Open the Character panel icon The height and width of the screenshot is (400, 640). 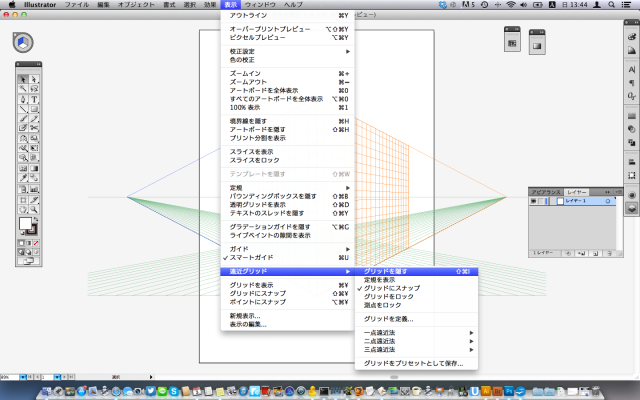[x=631, y=69]
